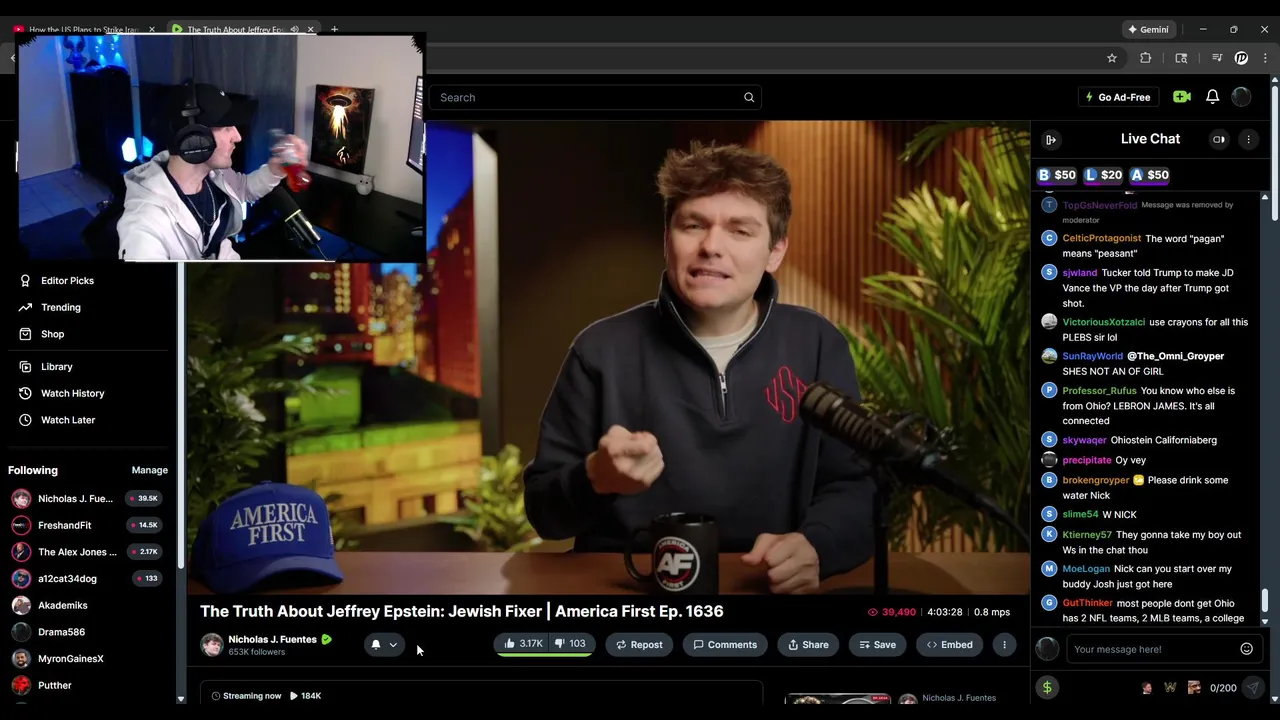
Task: Like the video with thumbs up 3.17K
Action: point(523,644)
